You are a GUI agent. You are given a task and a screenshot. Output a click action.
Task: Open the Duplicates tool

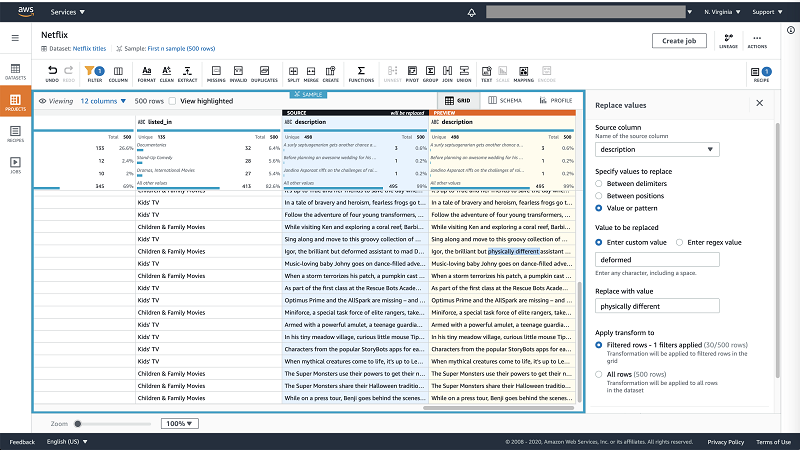click(264, 73)
